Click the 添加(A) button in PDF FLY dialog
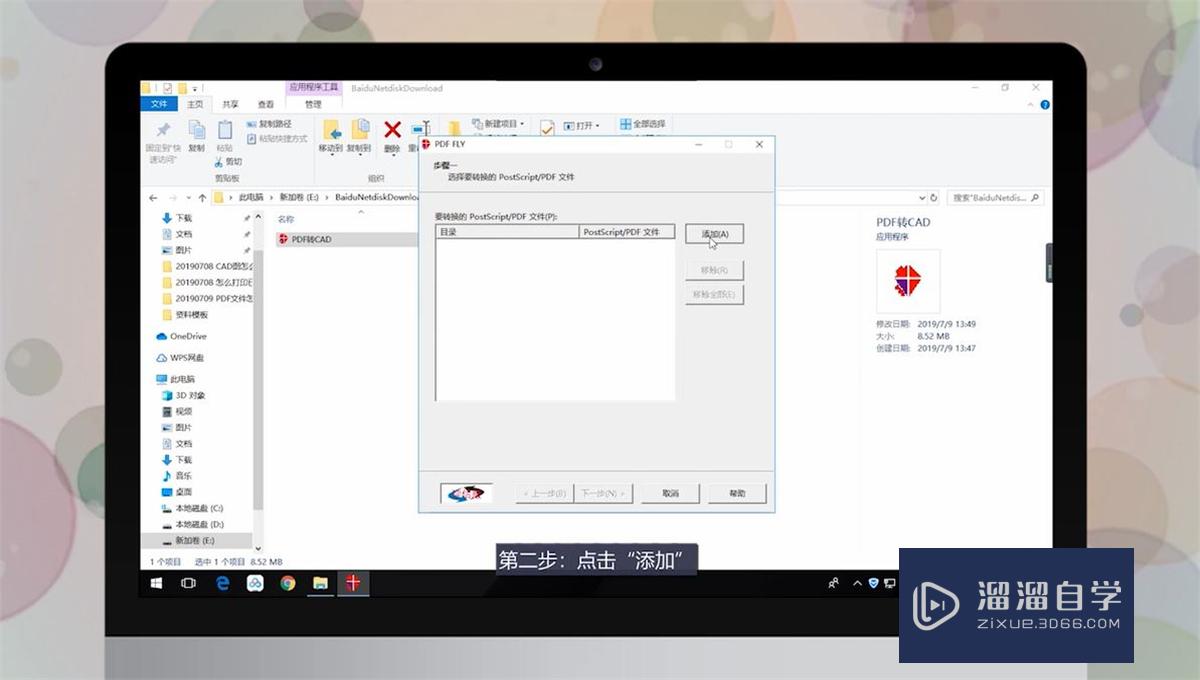 pyautogui.click(x=713, y=233)
